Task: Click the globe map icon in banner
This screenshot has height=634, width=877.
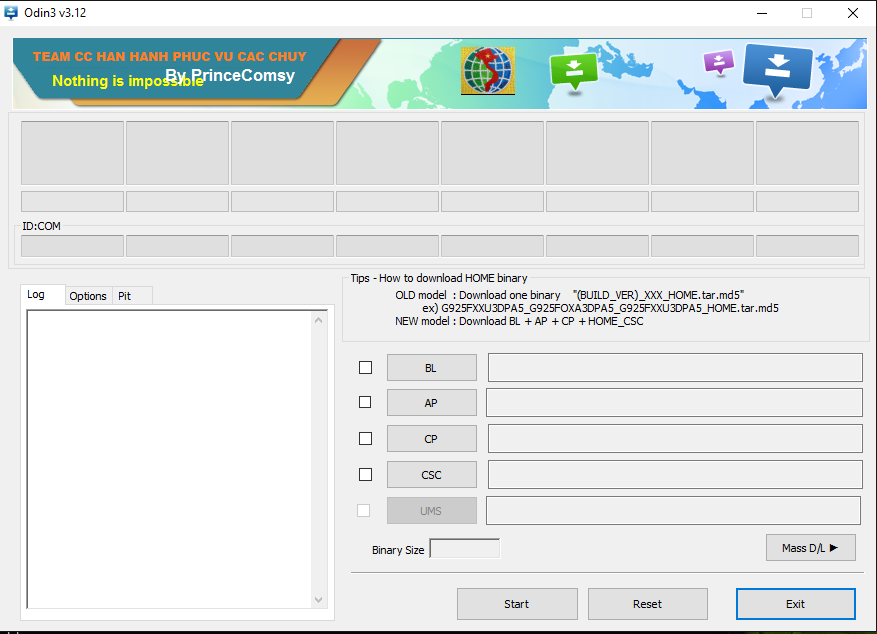Action: click(488, 72)
